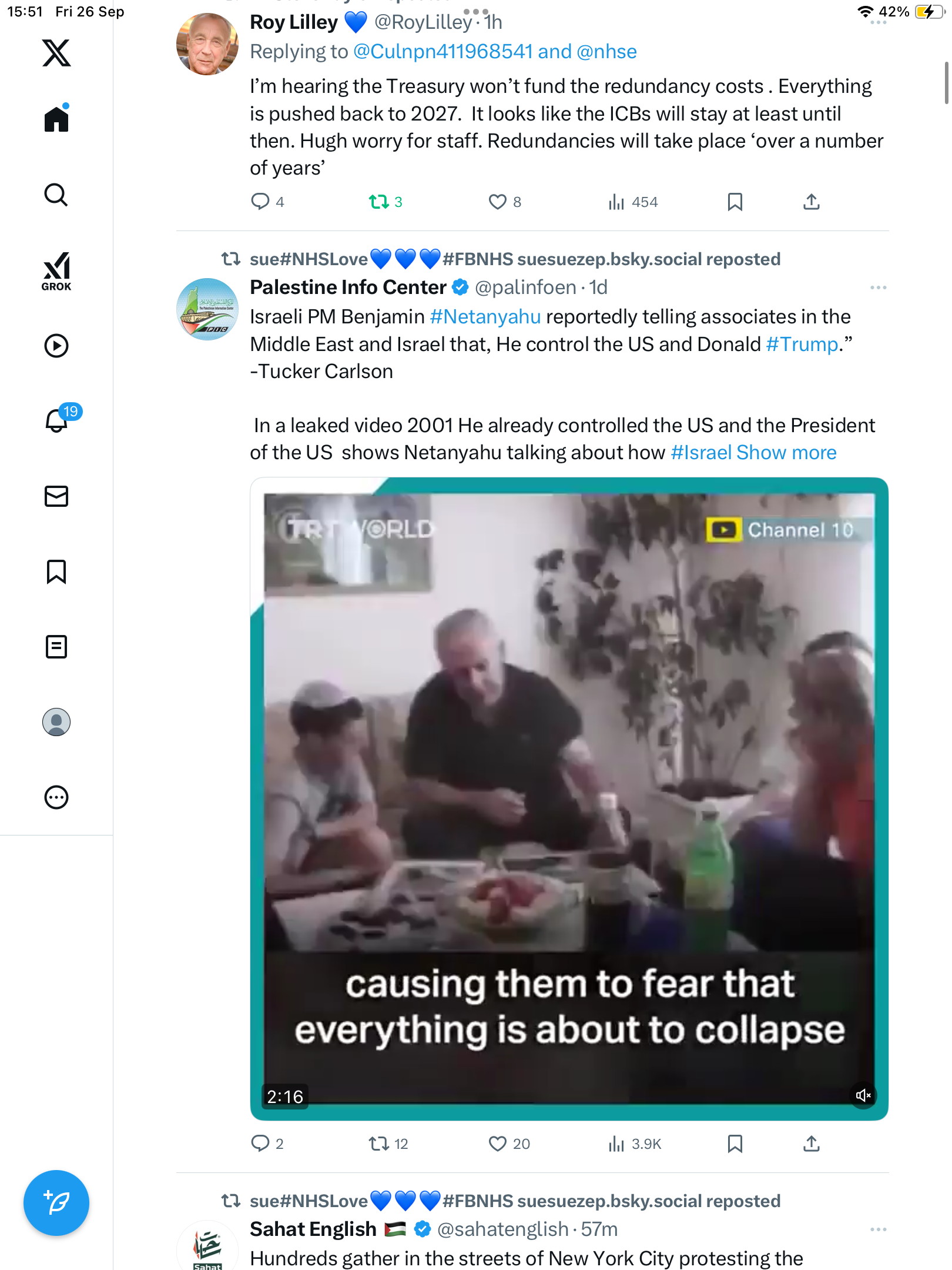Bookmark Roy Lilley's reply
Image resolution: width=952 pixels, height=1270 pixels.
[735, 202]
